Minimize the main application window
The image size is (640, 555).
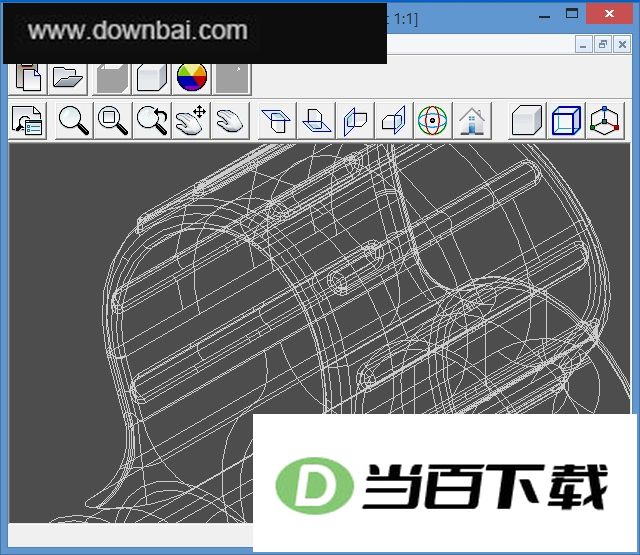click(x=544, y=15)
